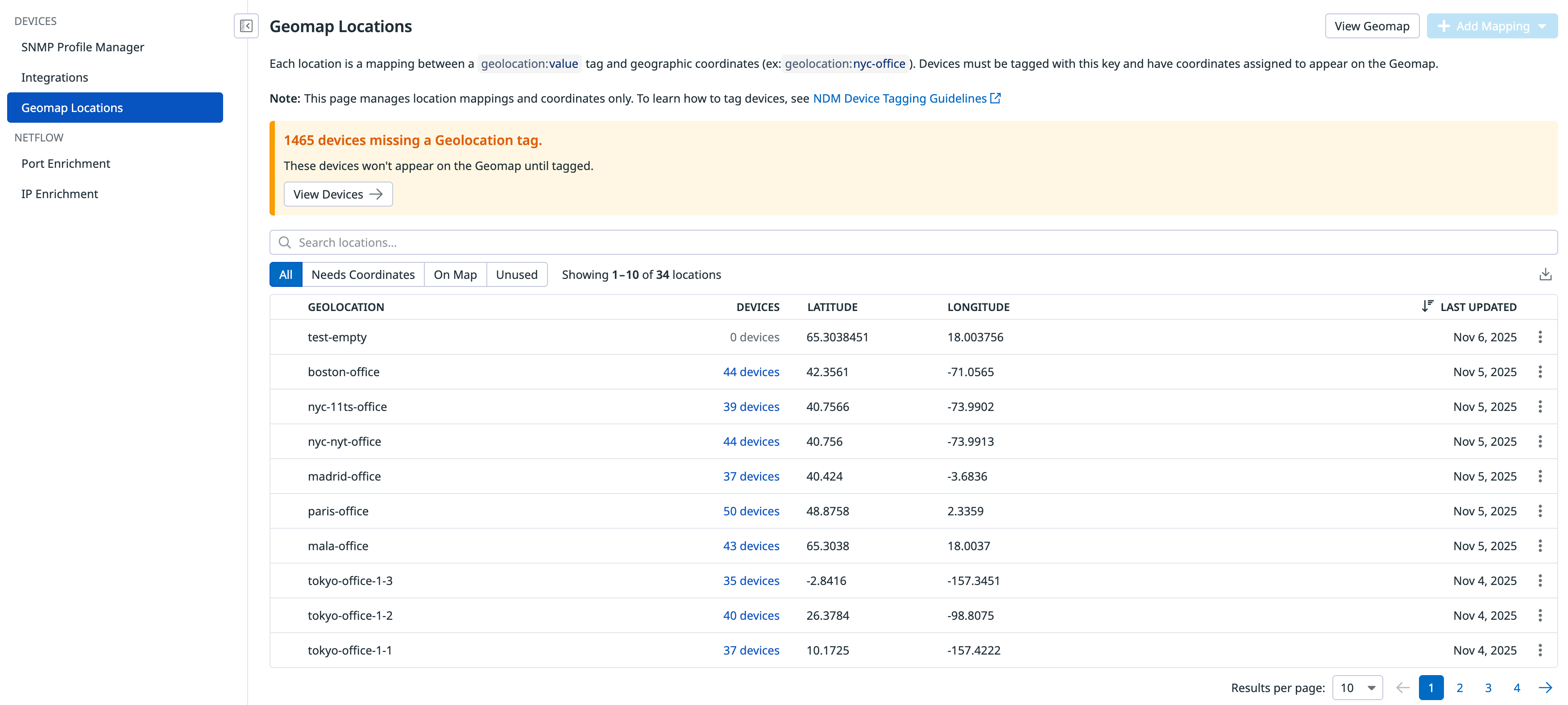This screenshot has height=705, width=1568.
Task: Filter by Needs Coordinates
Action: point(363,274)
